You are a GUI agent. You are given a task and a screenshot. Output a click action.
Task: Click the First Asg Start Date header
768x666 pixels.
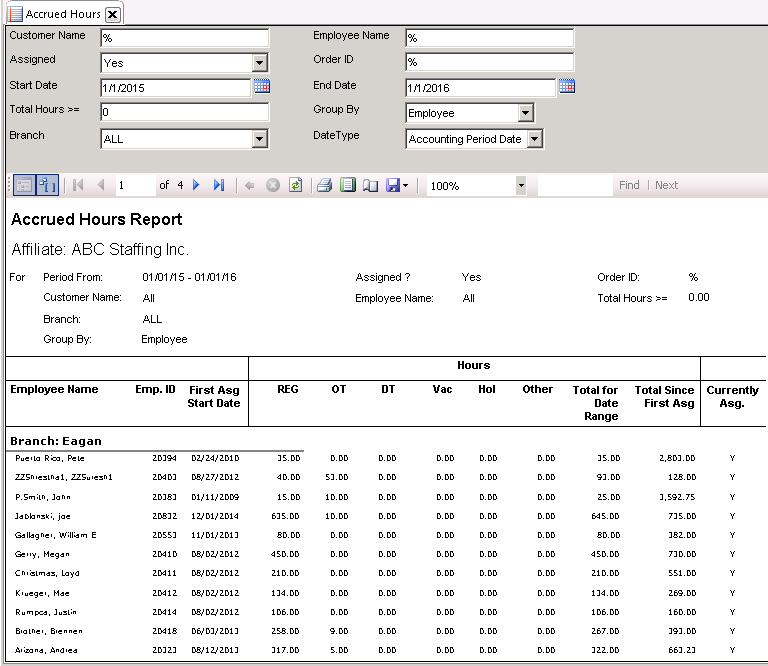[214, 397]
